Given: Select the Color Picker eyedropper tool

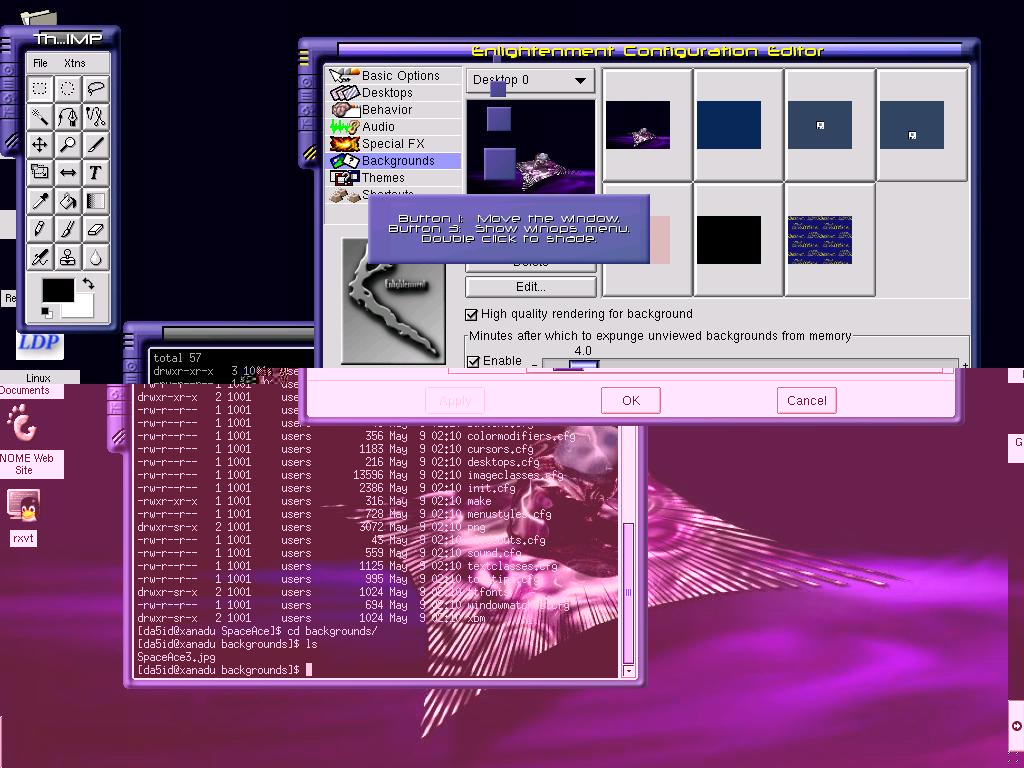Looking at the screenshot, I should point(39,201).
